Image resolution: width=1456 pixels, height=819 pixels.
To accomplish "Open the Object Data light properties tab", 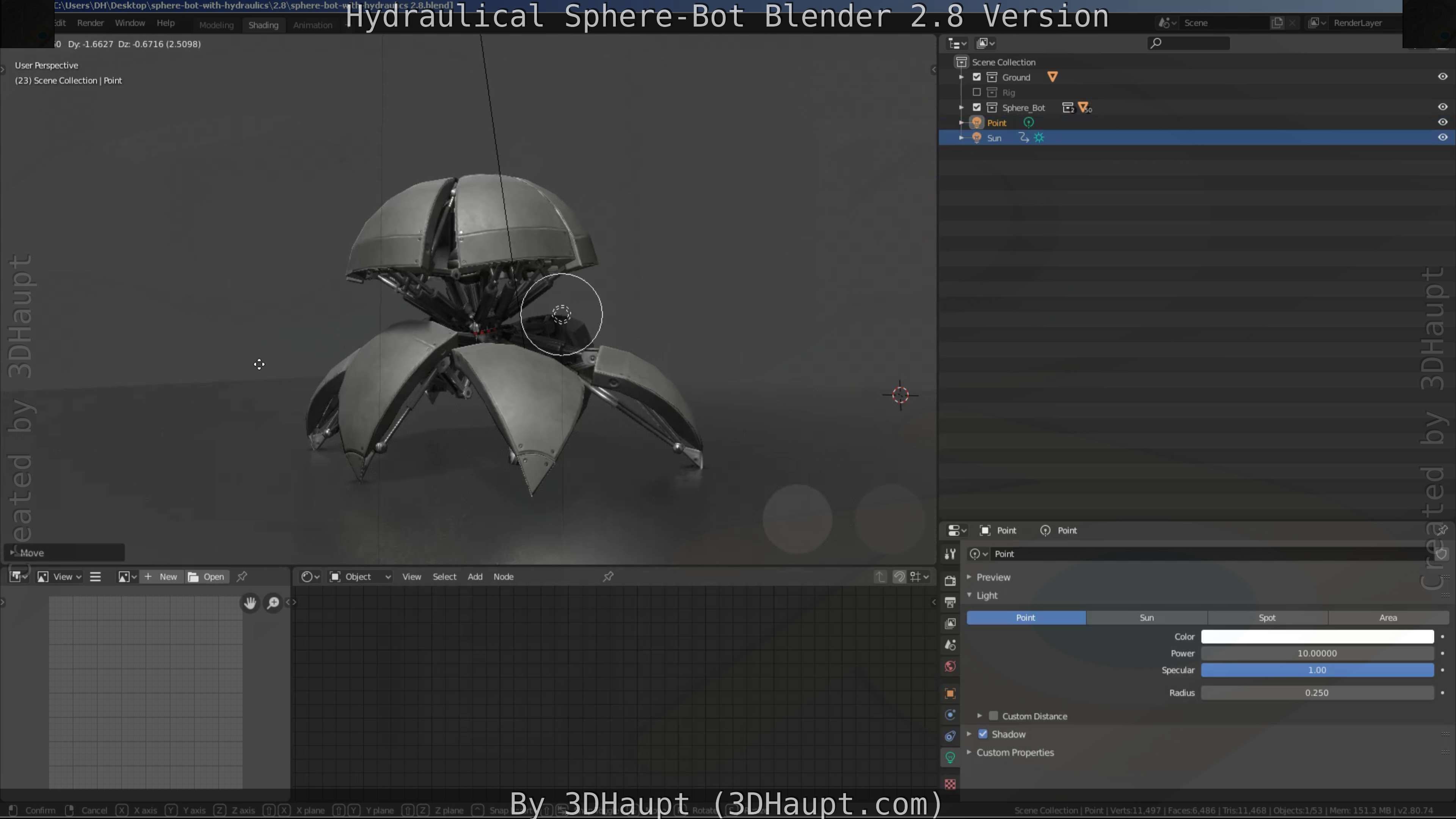I will [950, 758].
